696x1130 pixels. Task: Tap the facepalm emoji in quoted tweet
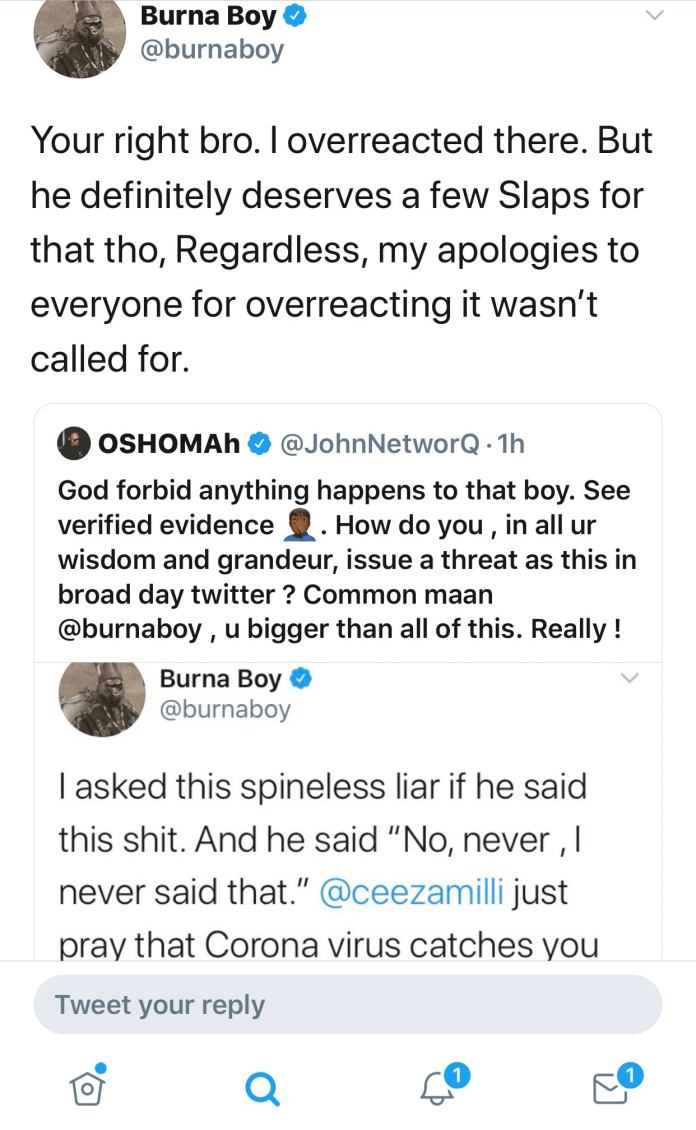305,524
